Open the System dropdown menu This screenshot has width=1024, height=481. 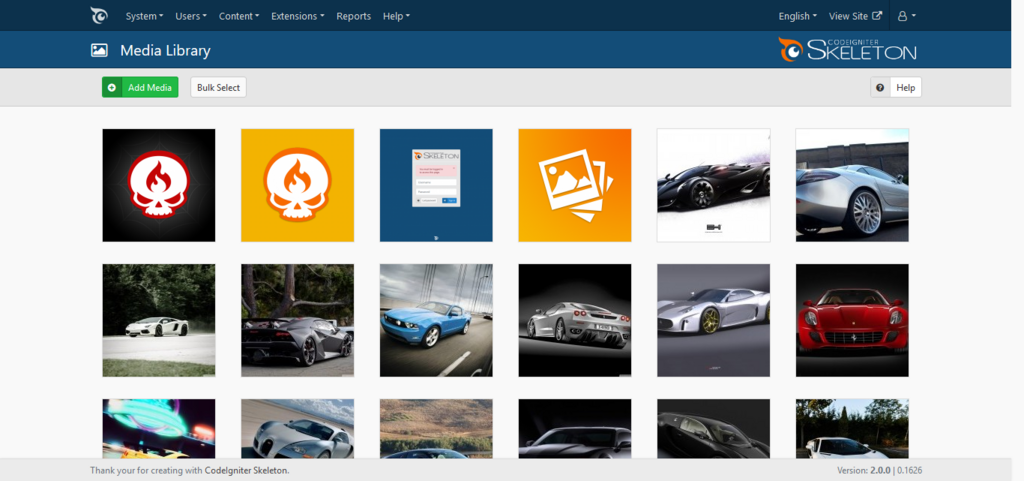point(144,16)
